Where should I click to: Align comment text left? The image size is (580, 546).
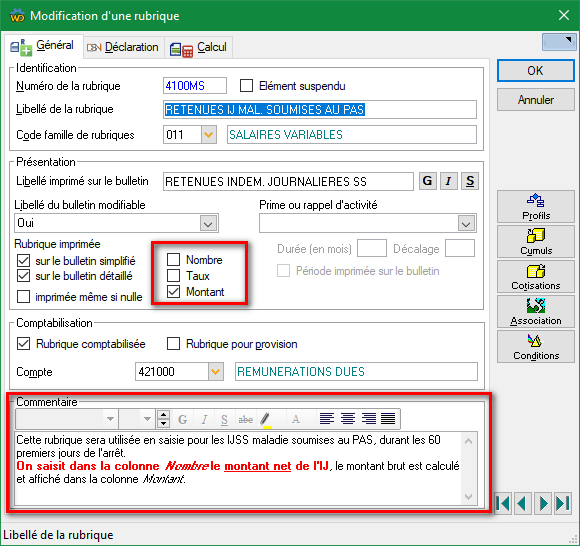[x=327, y=419]
